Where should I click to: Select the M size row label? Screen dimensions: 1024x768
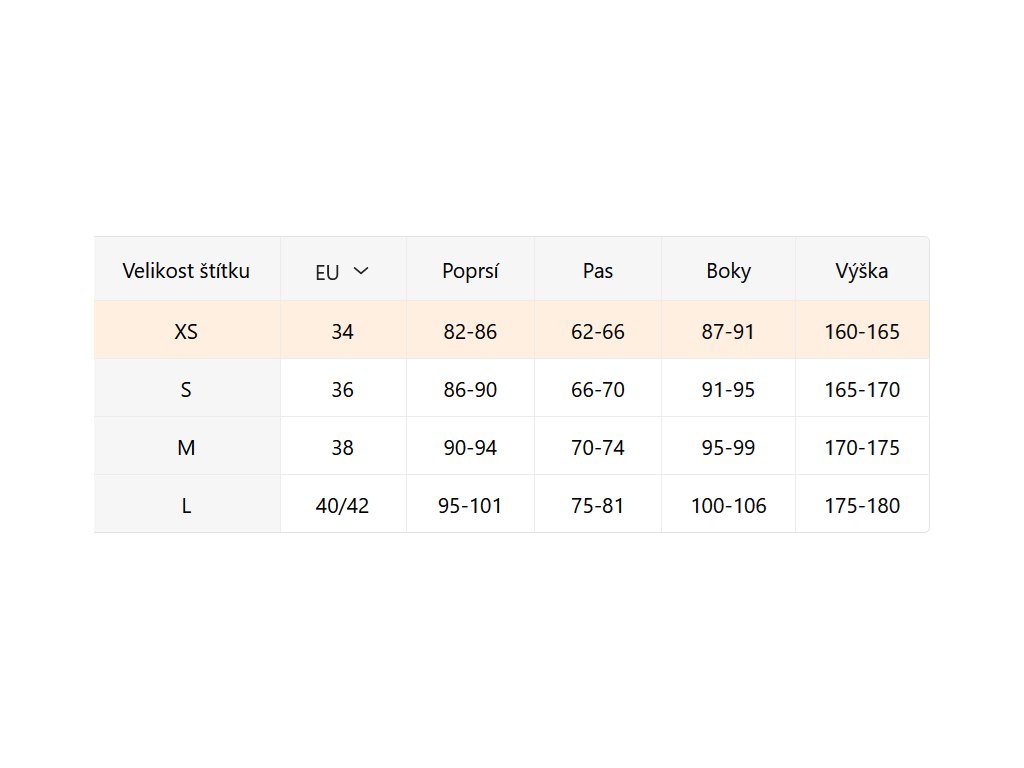click(x=186, y=448)
